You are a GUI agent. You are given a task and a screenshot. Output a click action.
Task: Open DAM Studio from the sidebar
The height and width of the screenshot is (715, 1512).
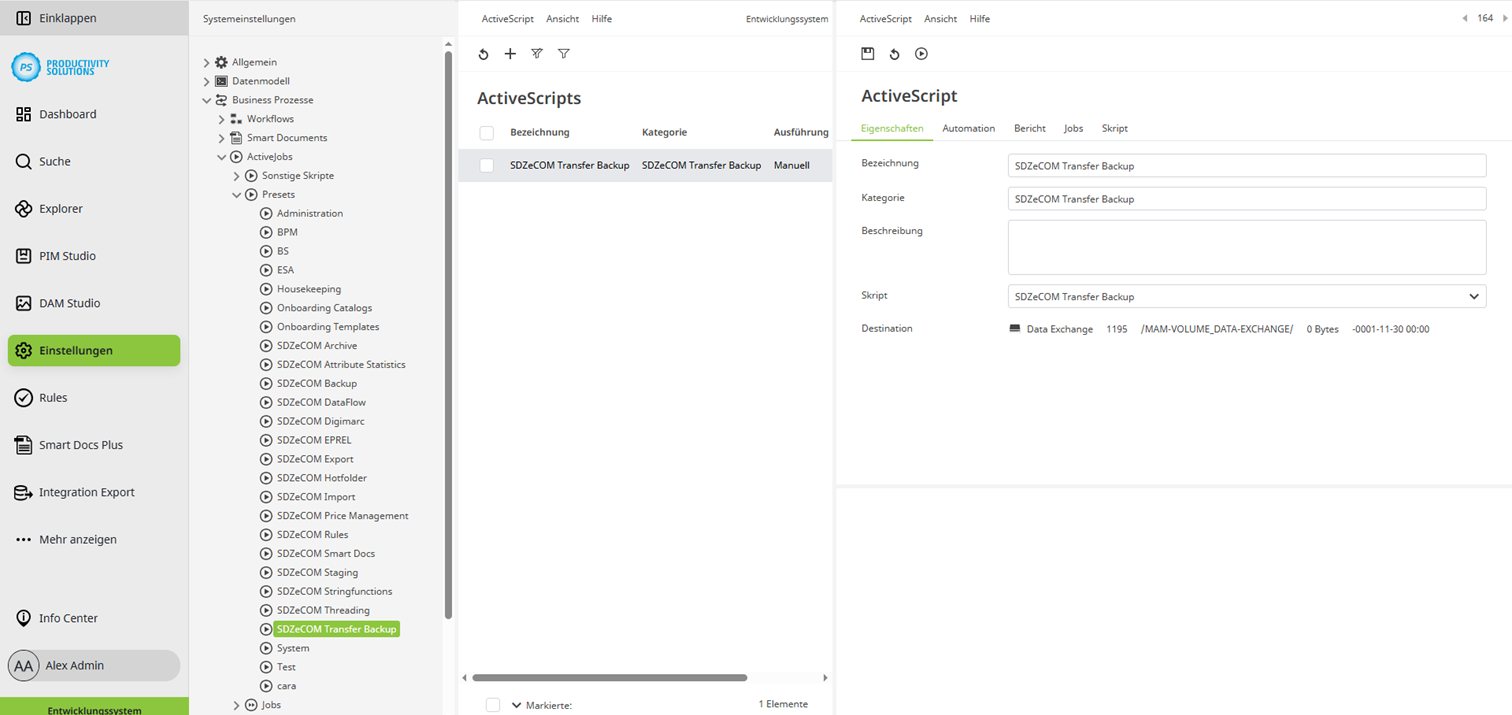coord(70,303)
